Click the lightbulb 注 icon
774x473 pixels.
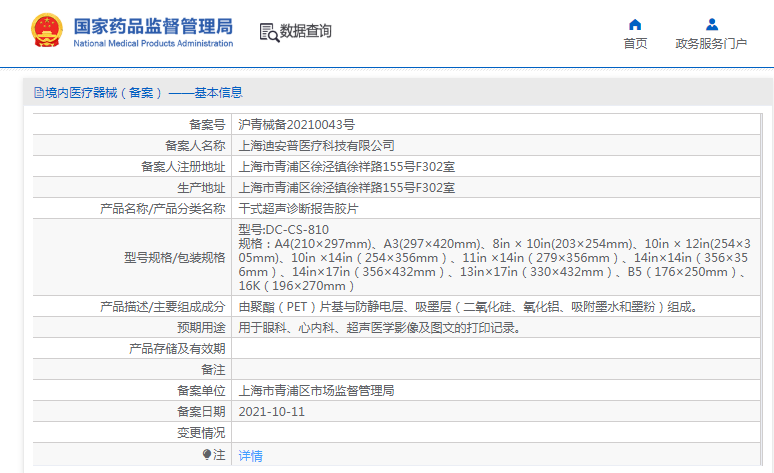coord(207,454)
